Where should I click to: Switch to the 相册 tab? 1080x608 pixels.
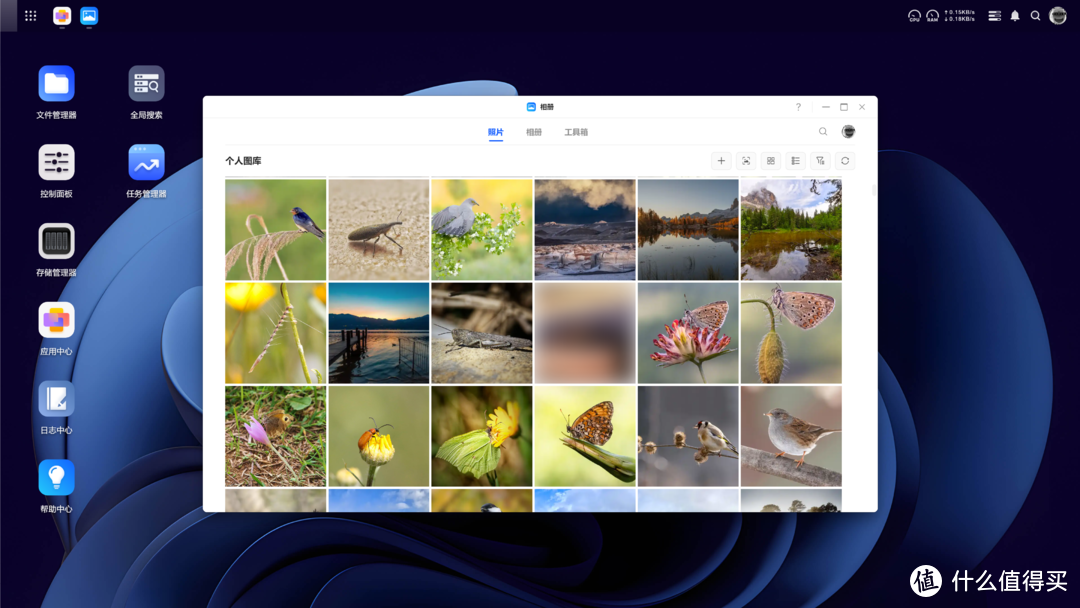tap(534, 132)
